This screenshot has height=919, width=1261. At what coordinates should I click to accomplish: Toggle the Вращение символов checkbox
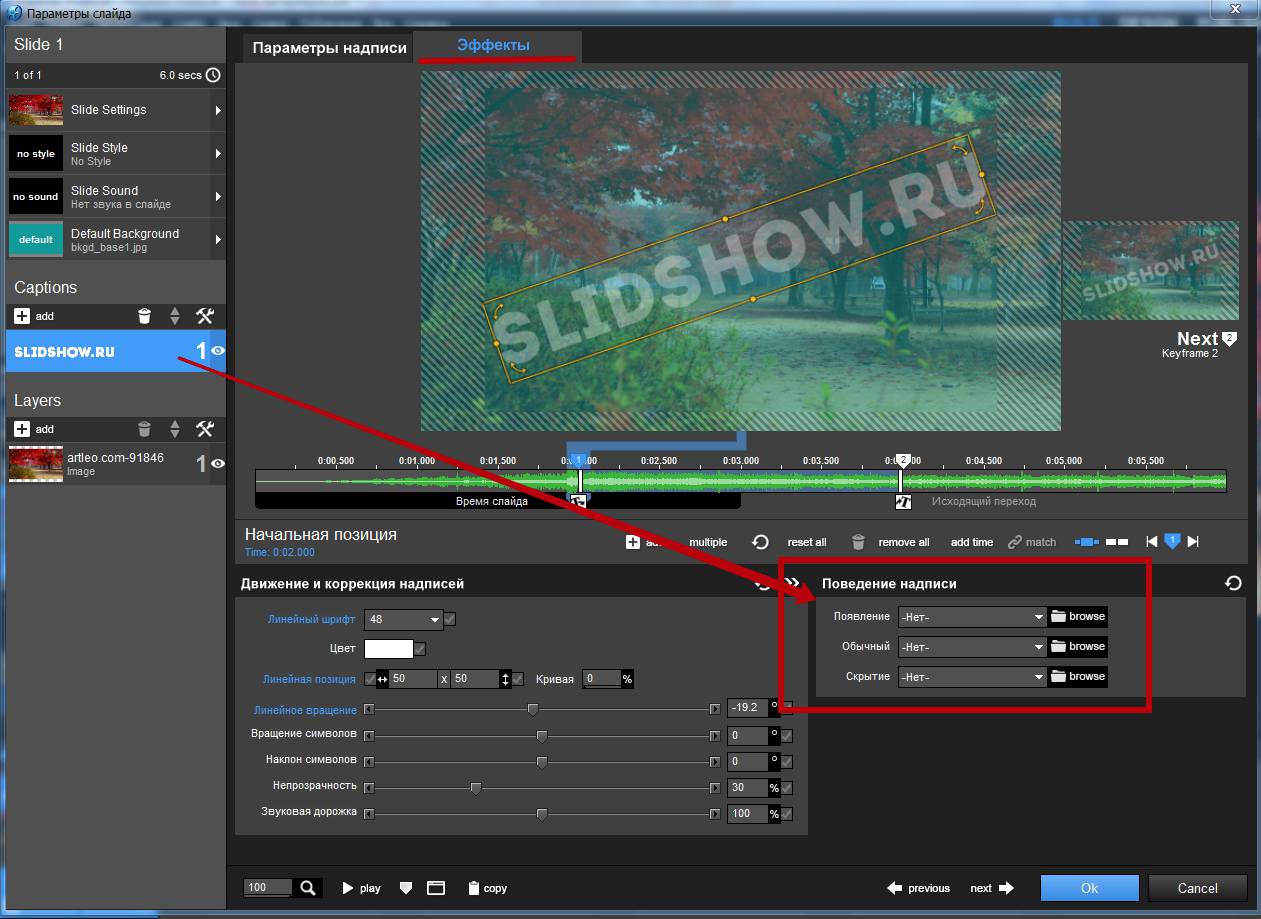pyautogui.click(x=787, y=736)
